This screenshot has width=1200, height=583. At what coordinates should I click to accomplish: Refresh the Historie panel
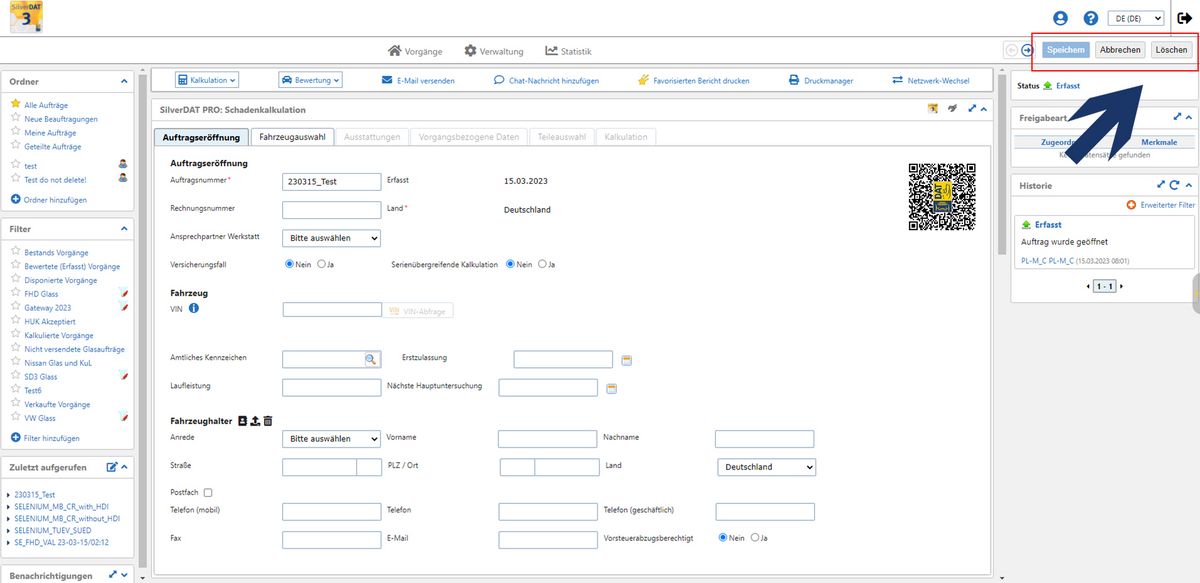coord(1175,185)
